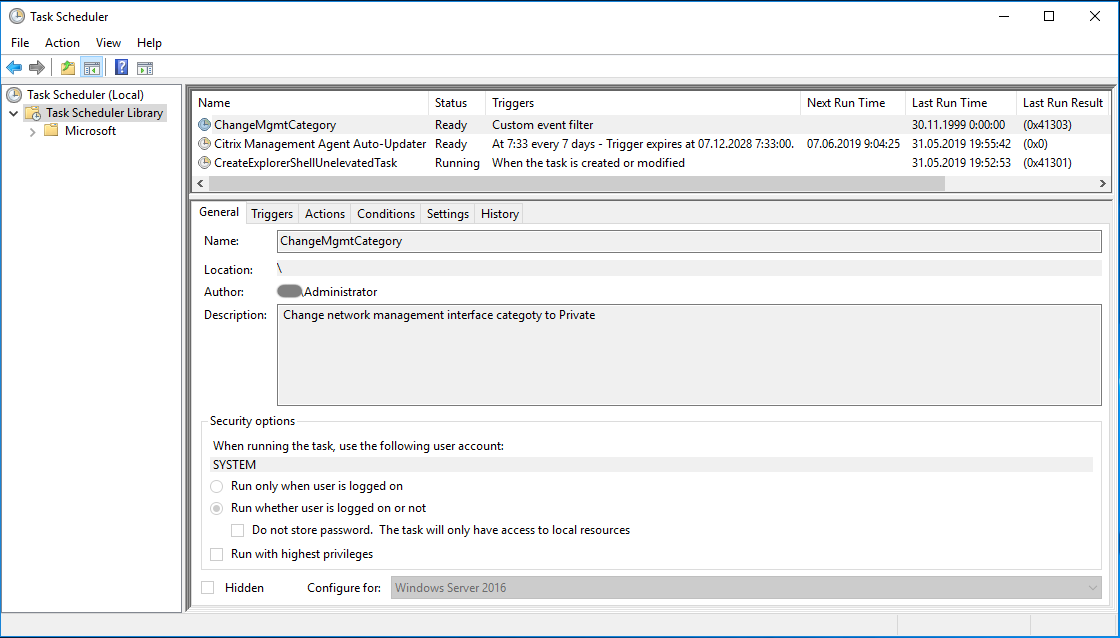Viewport: 1120px width, 638px height.
Task: Enable the Run with highest privileges checkbox
Action: coord(217,554)
